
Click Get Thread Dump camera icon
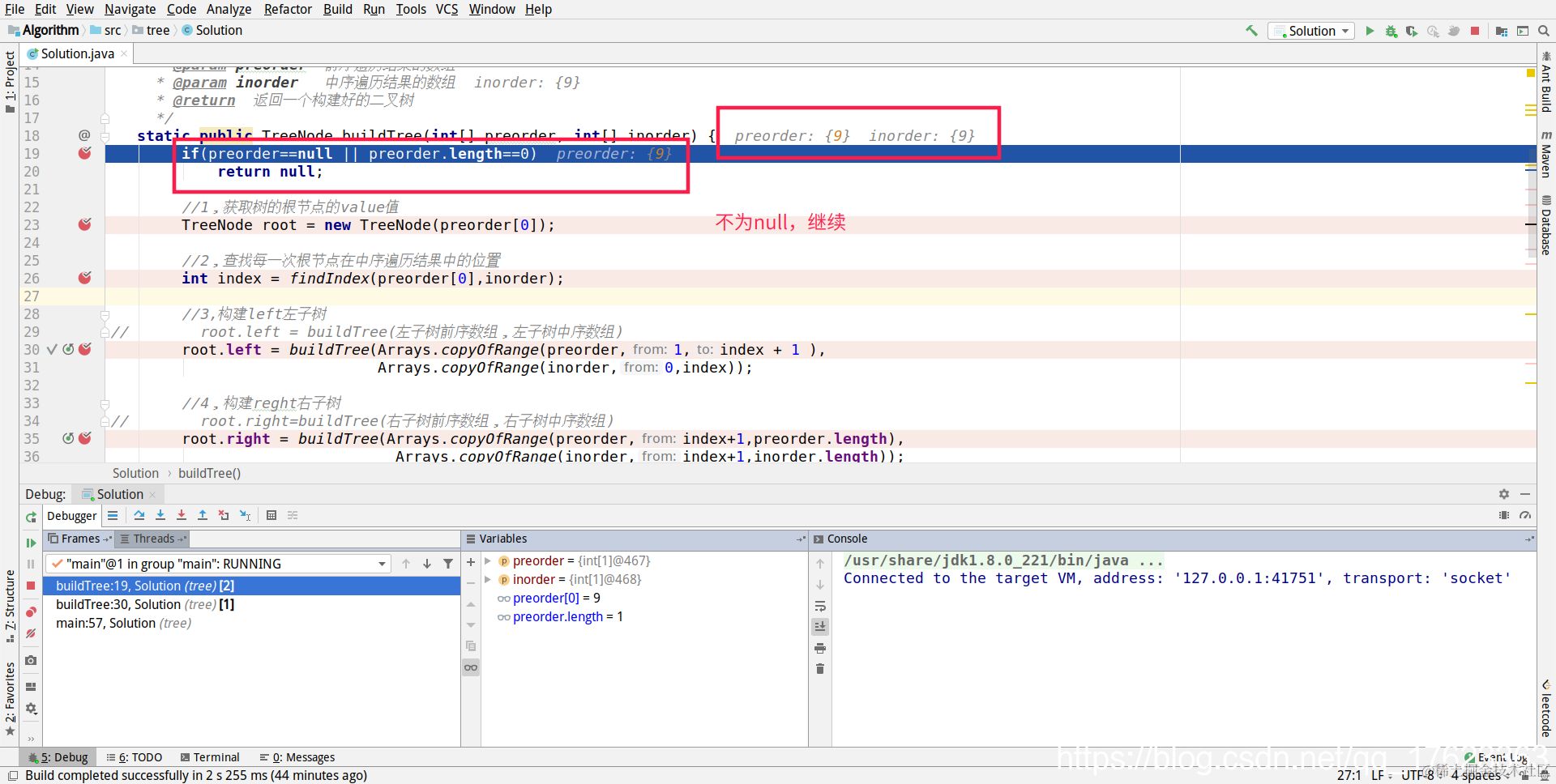click(31, 660)
